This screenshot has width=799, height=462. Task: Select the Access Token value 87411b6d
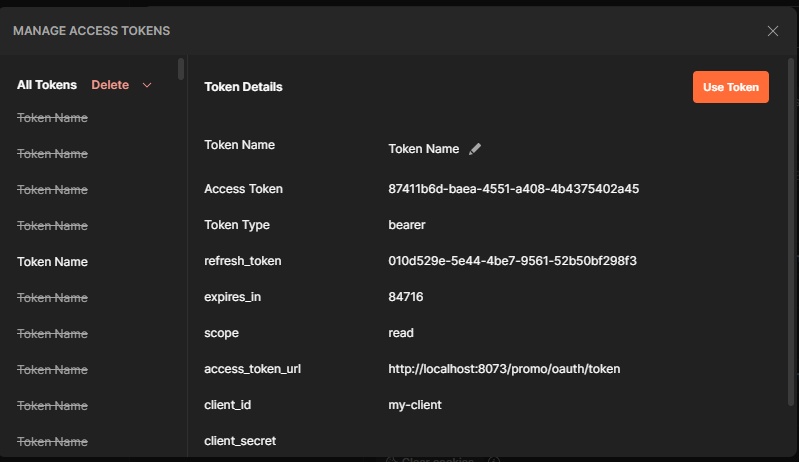click(513, 189)
